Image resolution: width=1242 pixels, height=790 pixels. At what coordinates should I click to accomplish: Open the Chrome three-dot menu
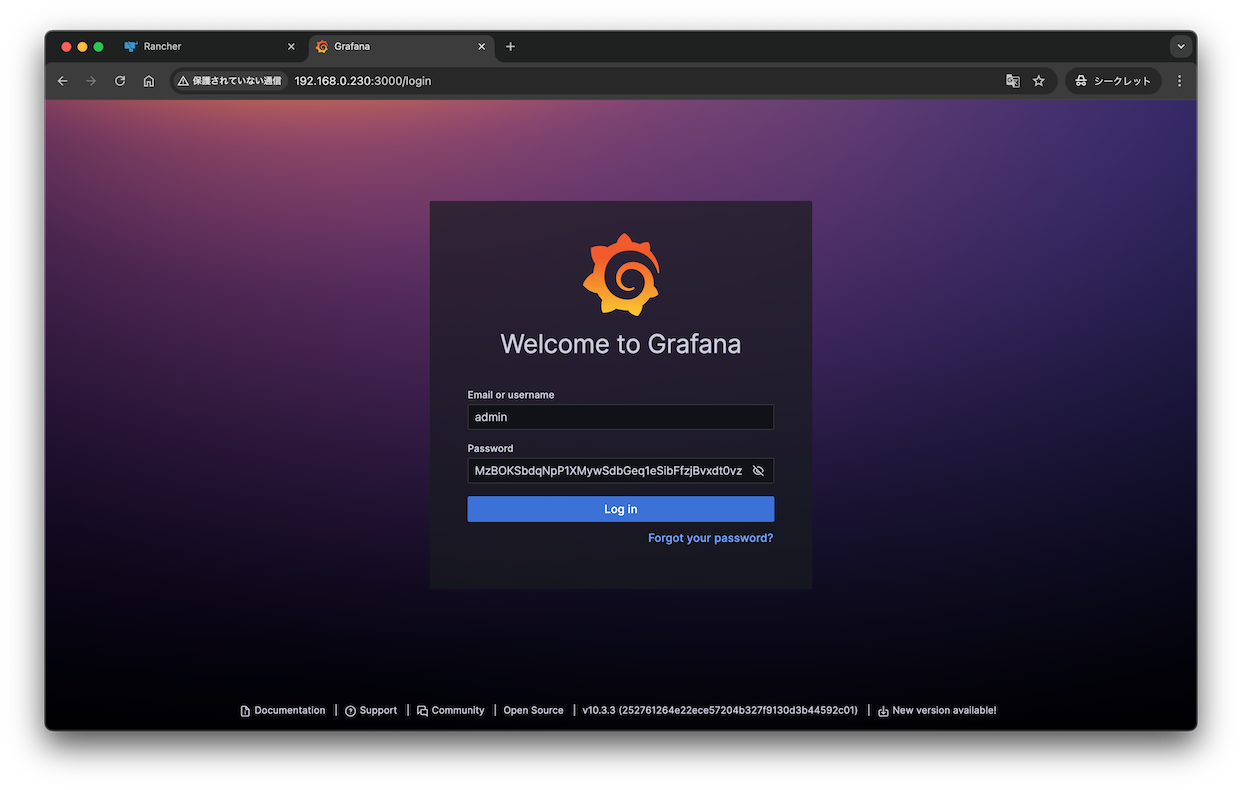(1179, 81)
